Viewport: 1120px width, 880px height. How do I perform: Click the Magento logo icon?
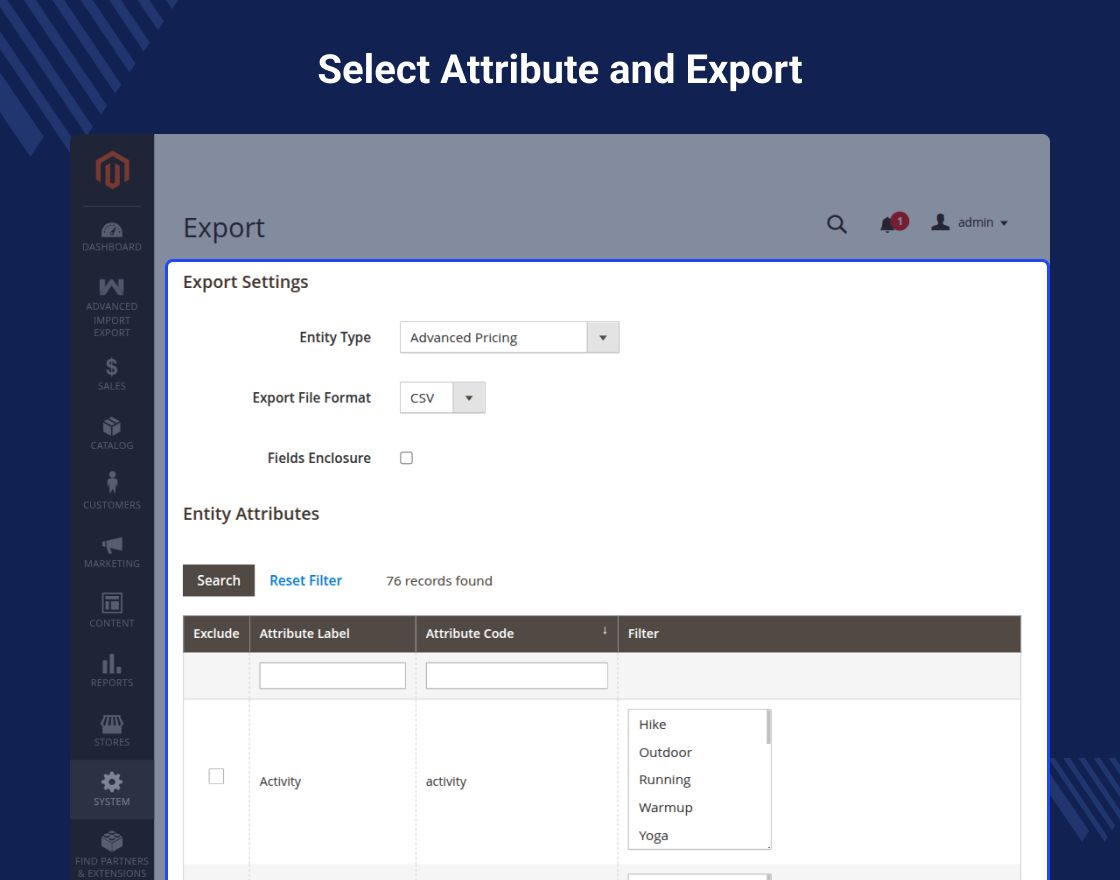(112, 170)
